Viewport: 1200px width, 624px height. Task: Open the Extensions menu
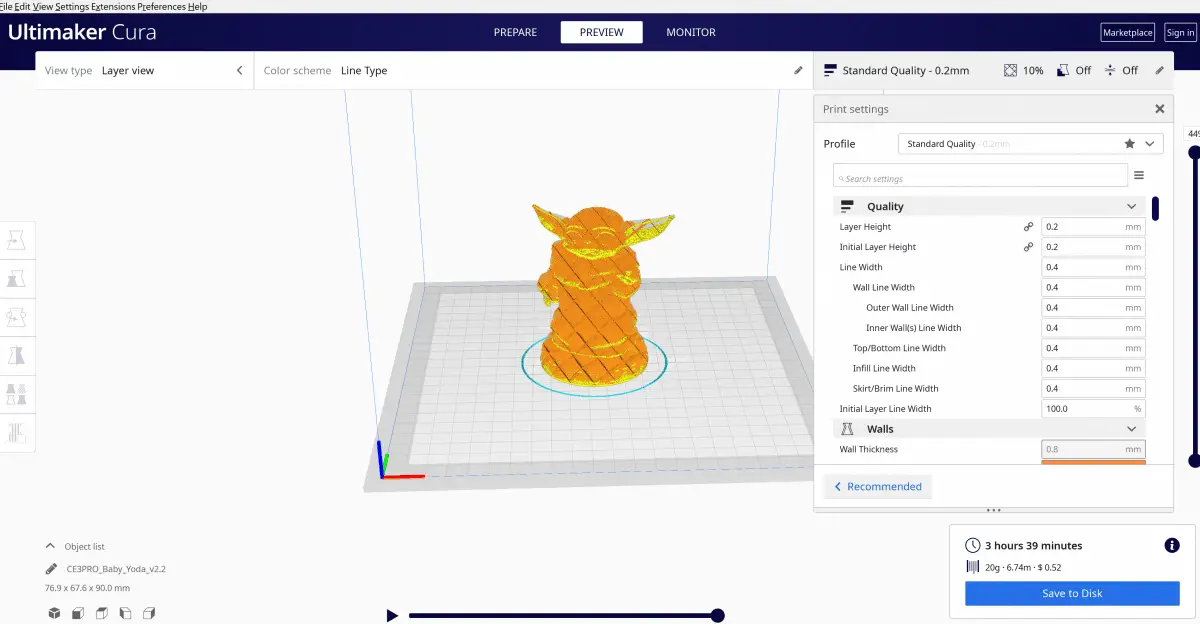pyautogui.click(x=113, y=6)
